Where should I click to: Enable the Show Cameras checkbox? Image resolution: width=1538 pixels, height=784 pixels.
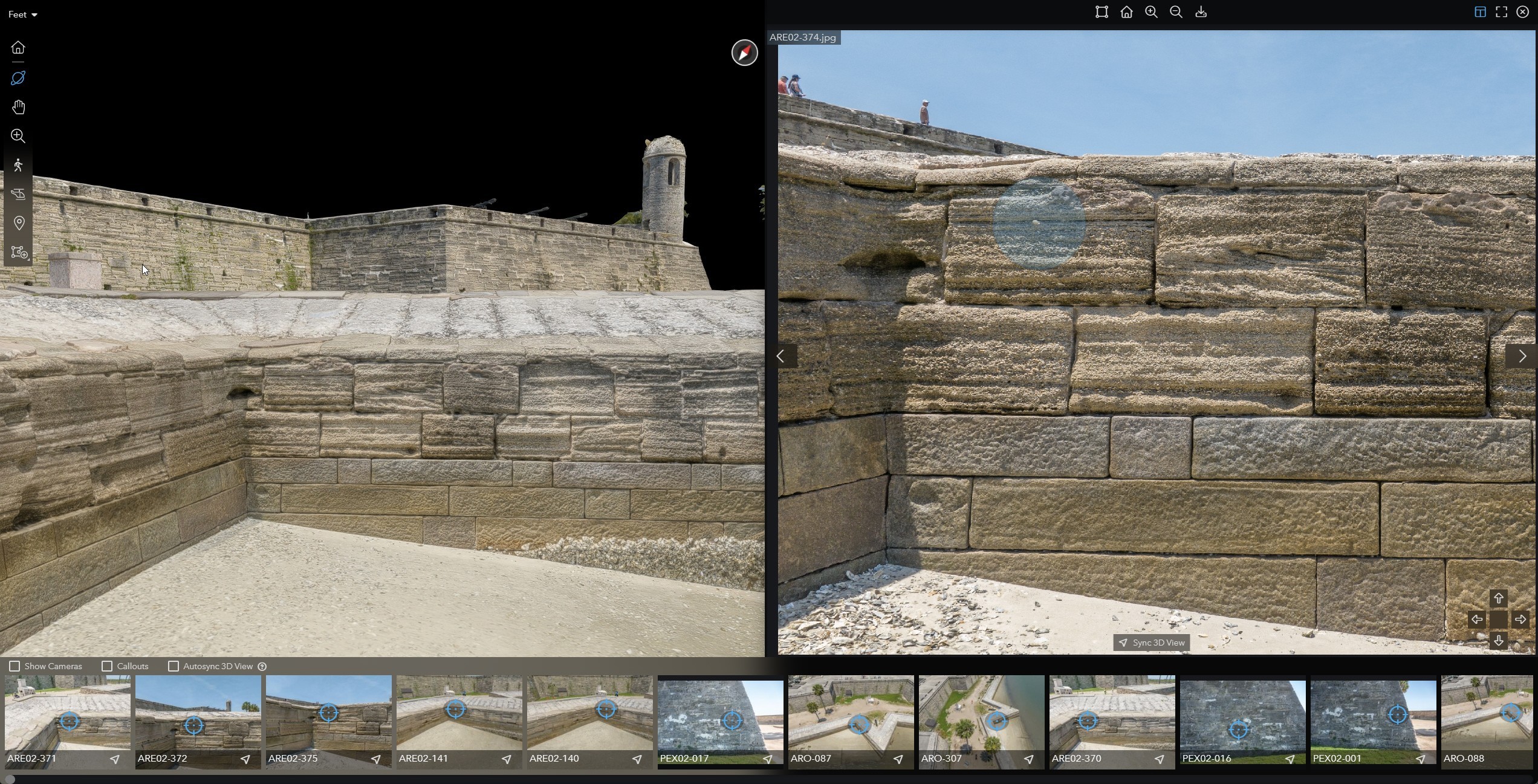(15, 666)
